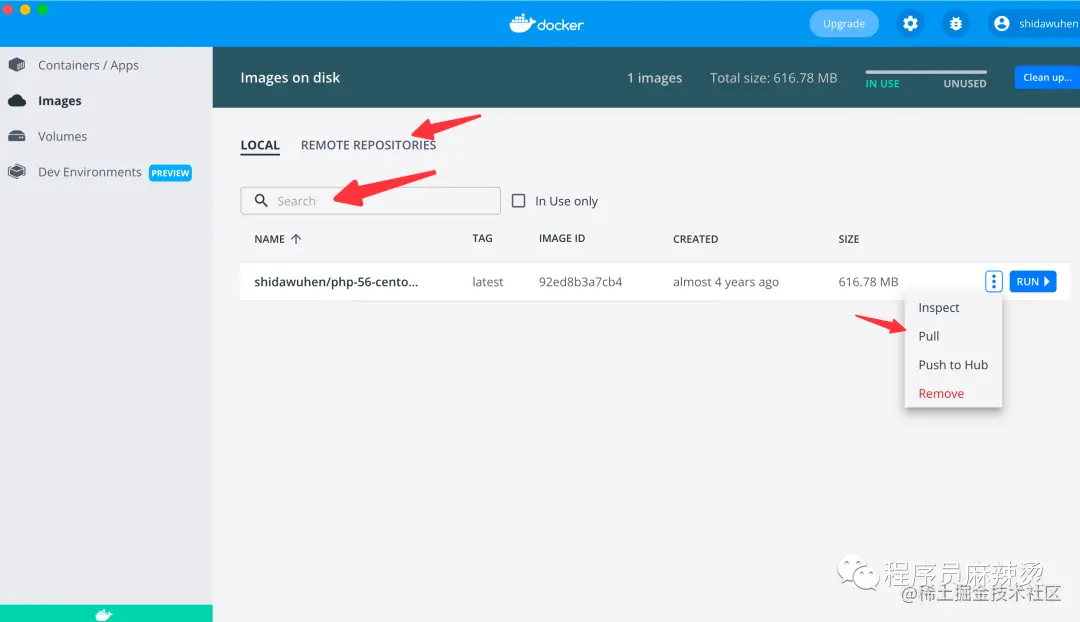Click the Volumes drive sidebar icon

tap(17, 136)
